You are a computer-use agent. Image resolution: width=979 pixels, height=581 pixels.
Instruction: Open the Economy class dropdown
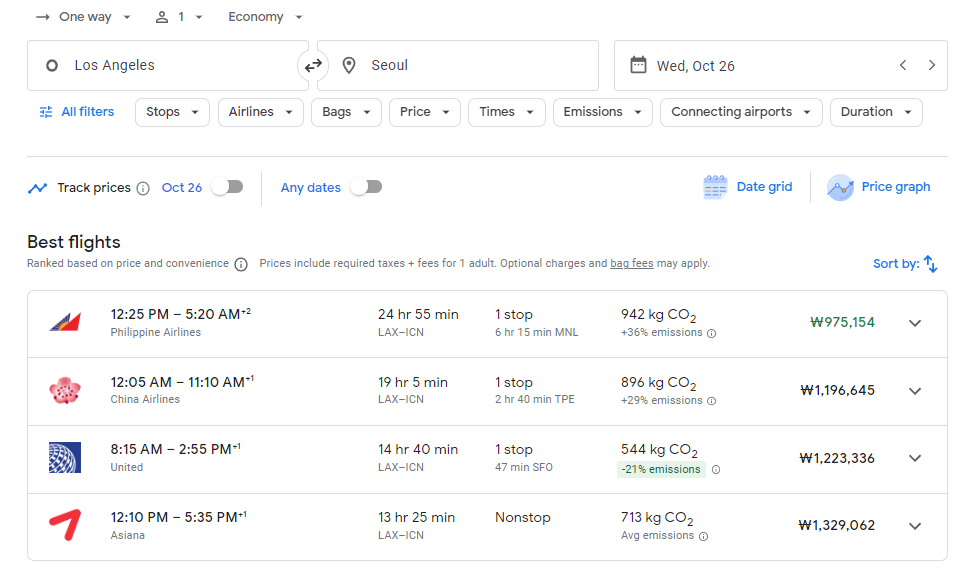pos(265,17)
